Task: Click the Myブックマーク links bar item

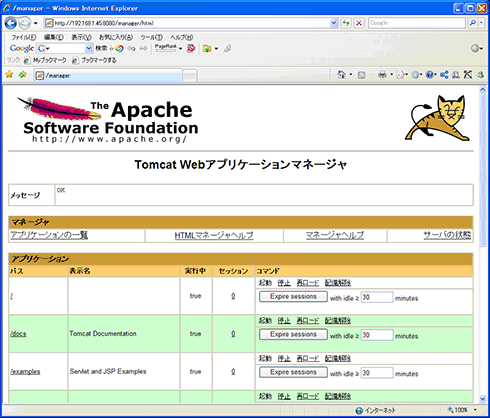Action: click(x=45, y=60)
